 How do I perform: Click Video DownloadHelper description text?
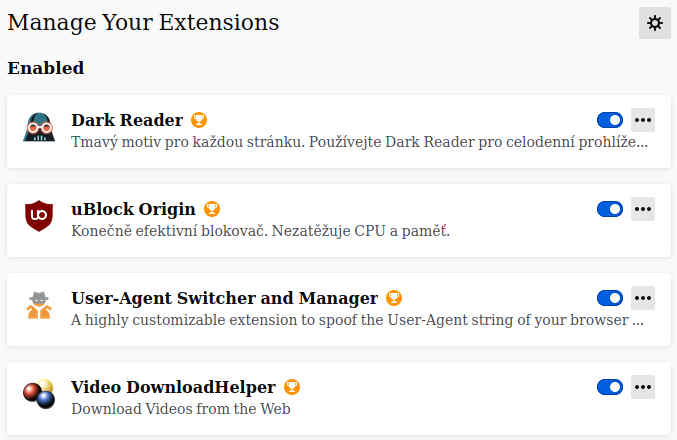(181, 408)
